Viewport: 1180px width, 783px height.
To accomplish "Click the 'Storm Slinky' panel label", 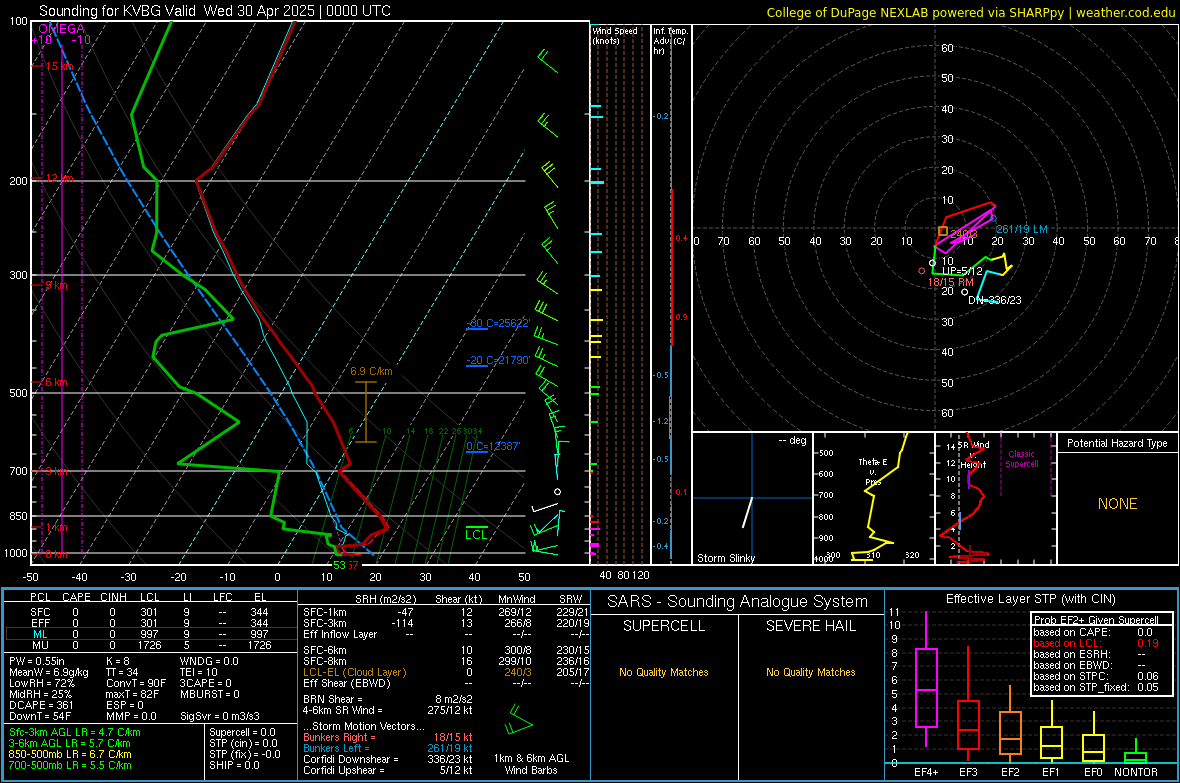I will (725, 558).
